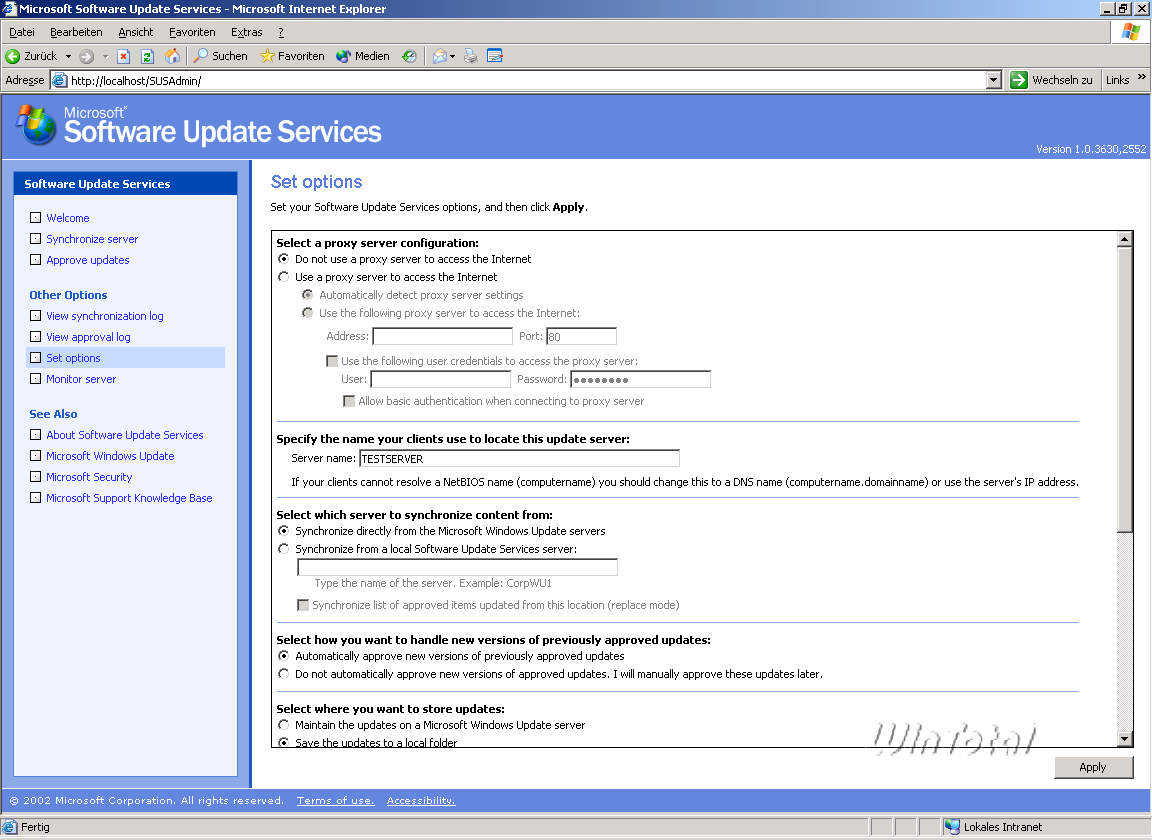Open the Favoriten toolbar button

click(292, 56)
